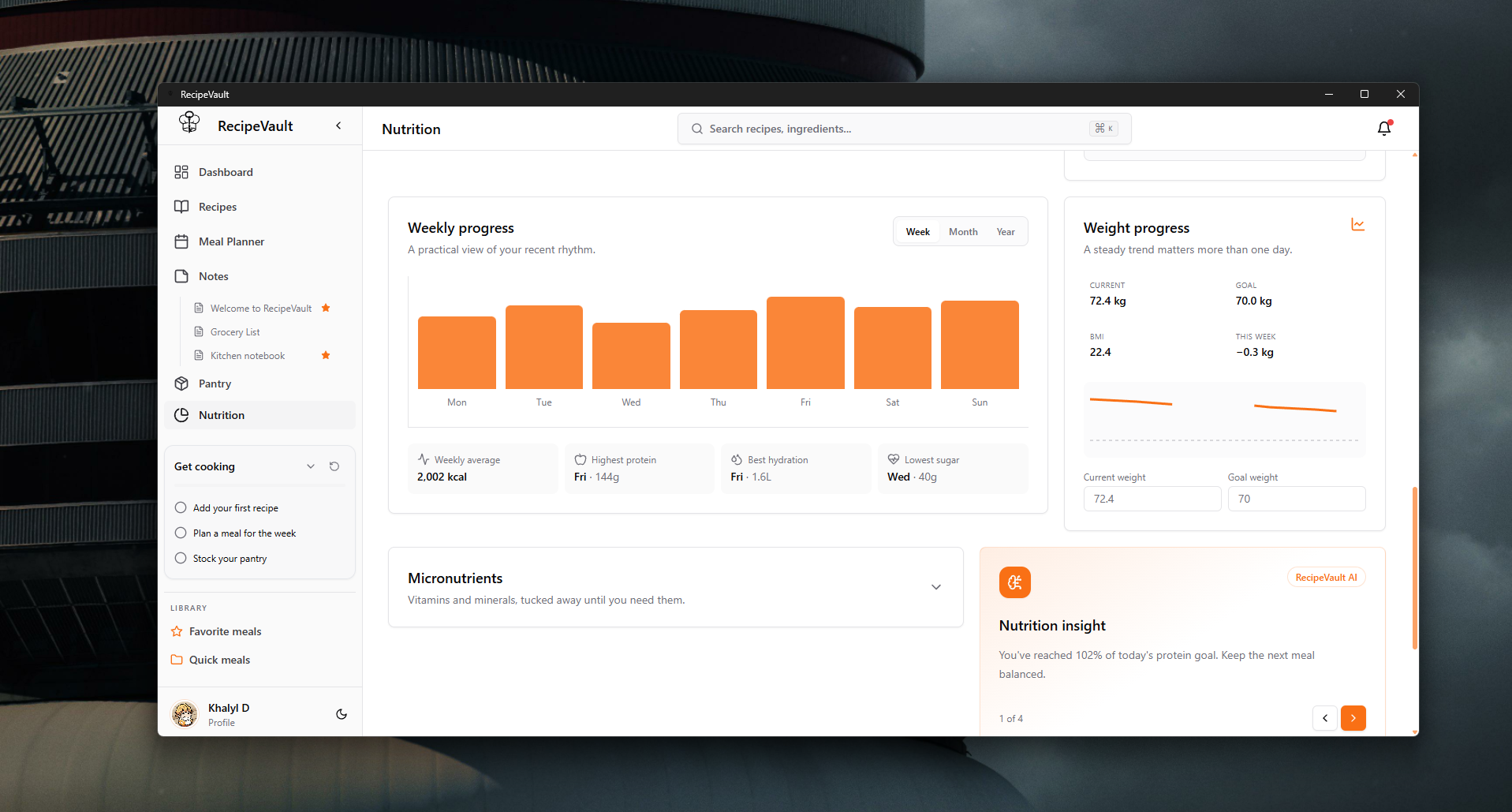Click the Tuesday bar in weekly chart
Image resolution: width=1512 pixels, height=812 pixels.
pos(544,347)
